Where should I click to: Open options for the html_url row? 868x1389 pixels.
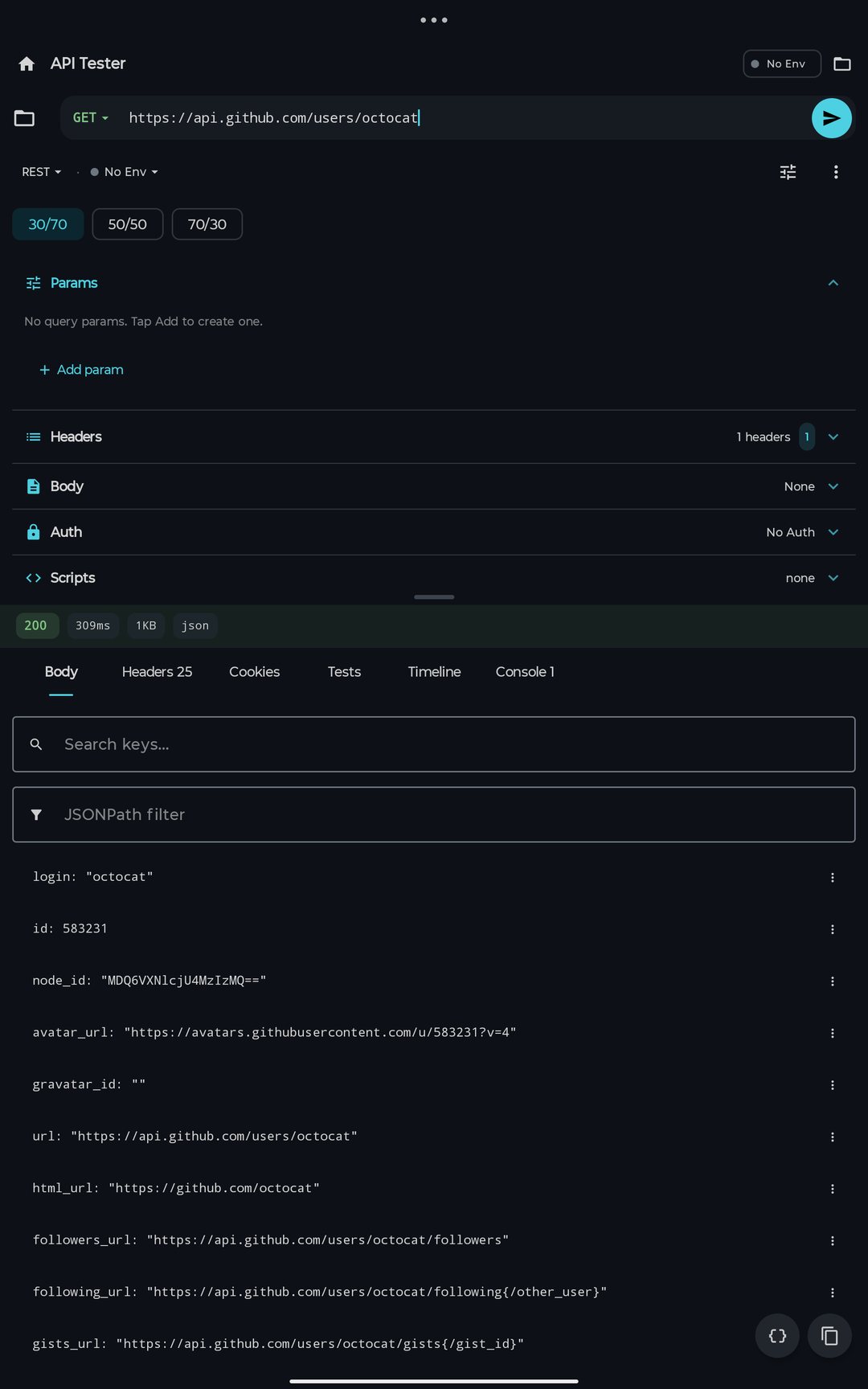point(833,1188)
